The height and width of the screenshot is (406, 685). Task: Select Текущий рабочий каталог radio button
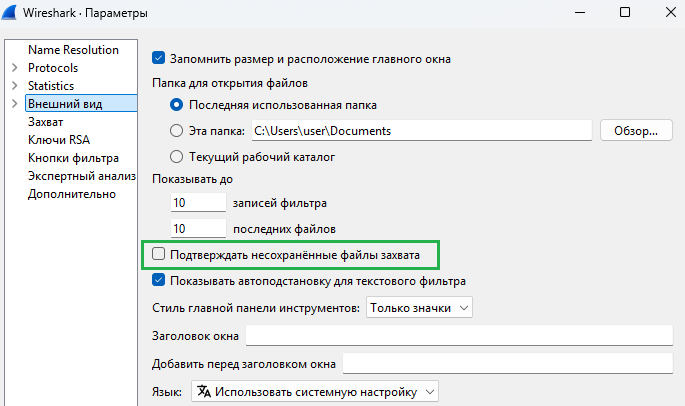(176, 156)
